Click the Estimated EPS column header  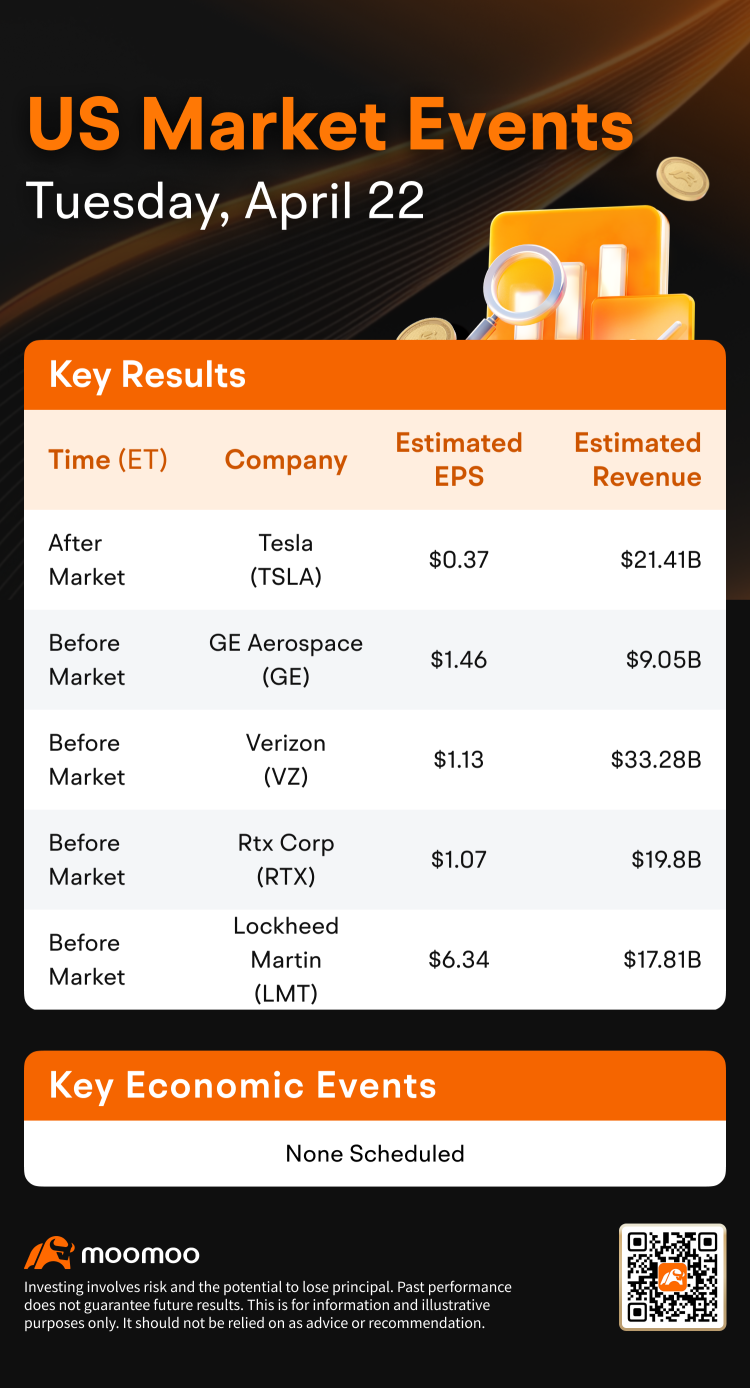(x=459, y=460)
